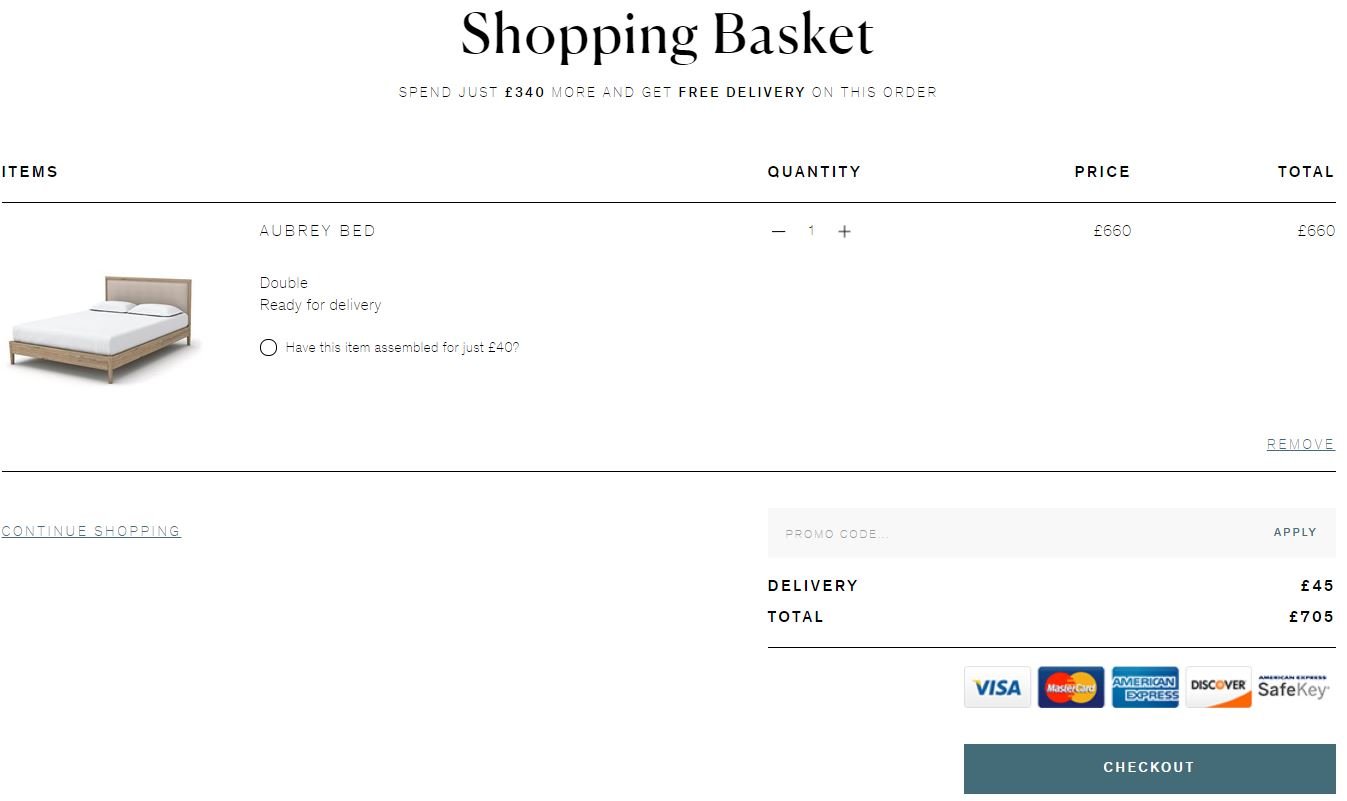This screenshot has width=1347, height=801.
Task: Click the American Express payment icon
Action: (1145, 687)
